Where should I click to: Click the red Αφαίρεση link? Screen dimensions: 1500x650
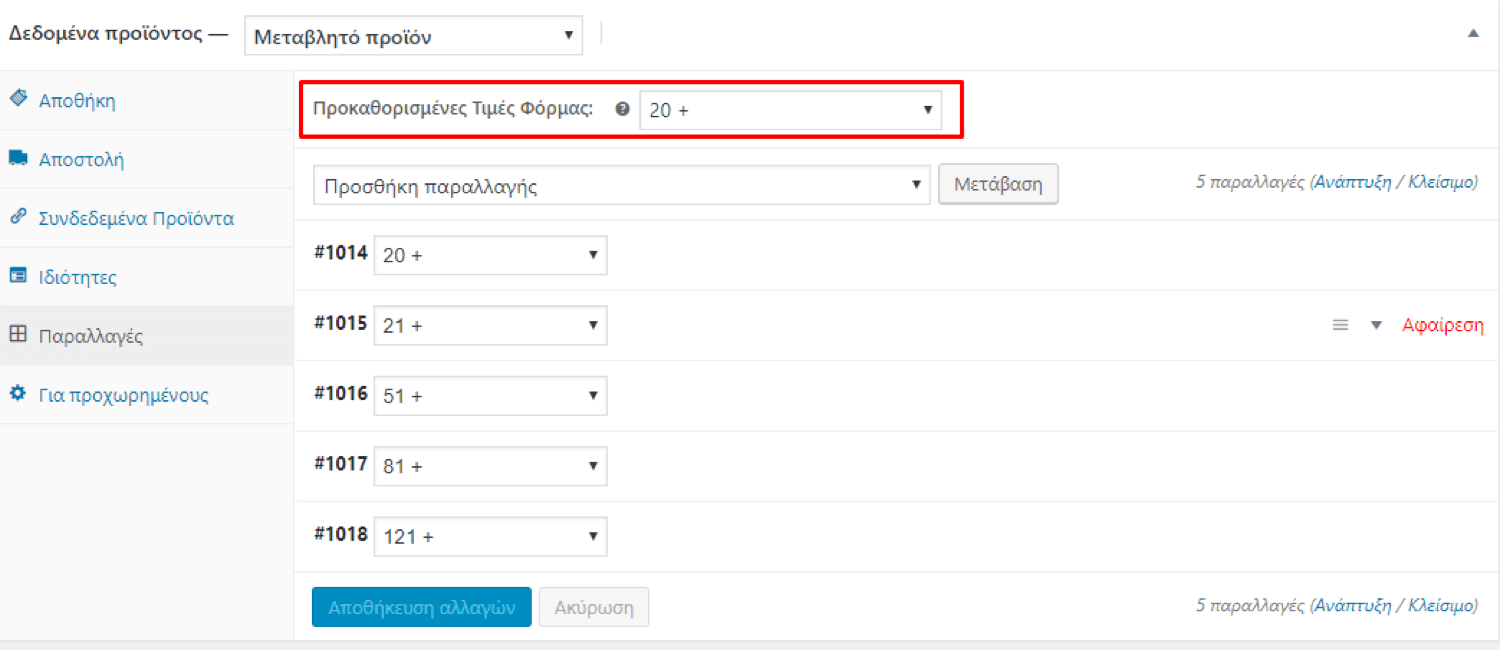pos(1442,325)
